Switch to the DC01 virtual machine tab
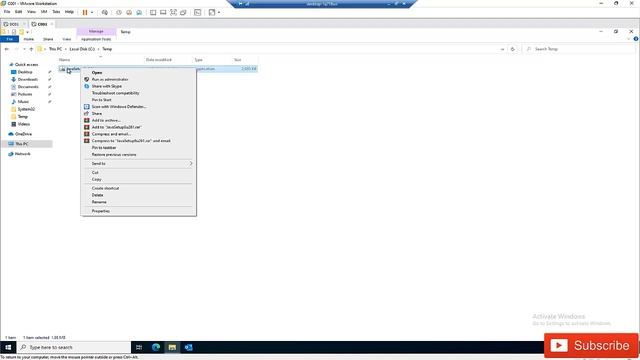The width and height of the screenshot is (640, 360). [x=13, y=24]
